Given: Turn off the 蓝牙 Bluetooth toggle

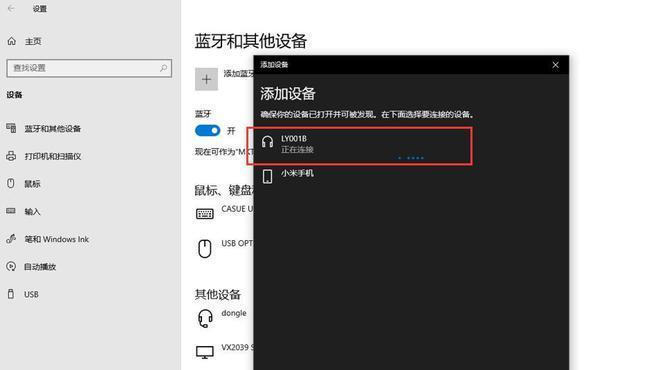Looking at the screenshot, I should [208, 130].
